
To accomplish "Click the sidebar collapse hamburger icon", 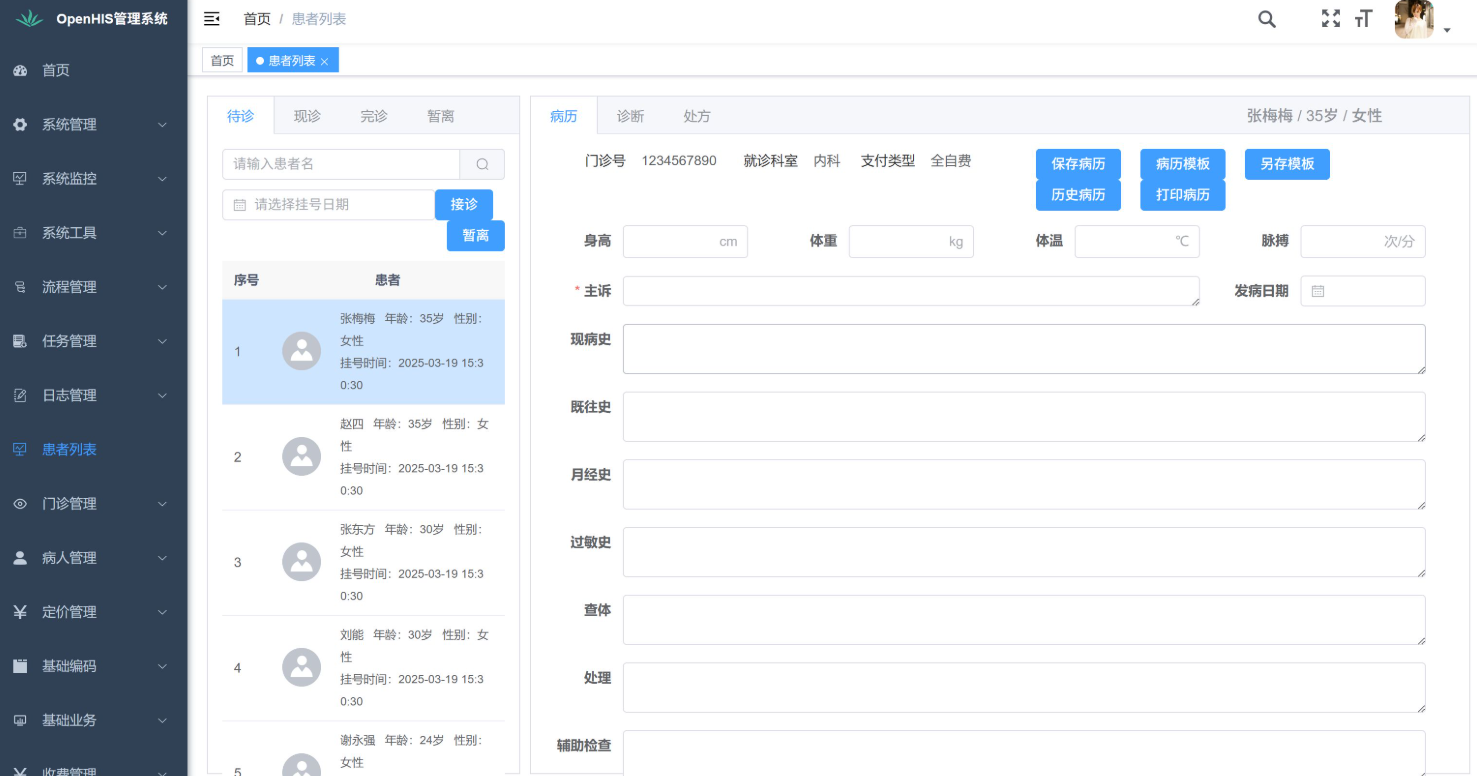I will (x=212, y=19).
